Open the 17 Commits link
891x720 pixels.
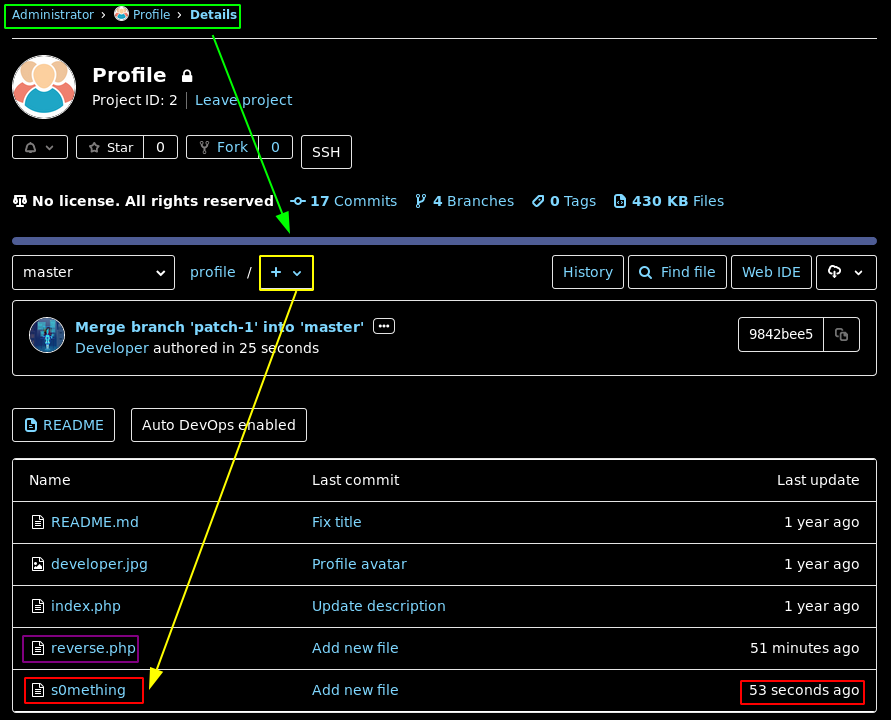pyautogui.click(x=343, y=201)
